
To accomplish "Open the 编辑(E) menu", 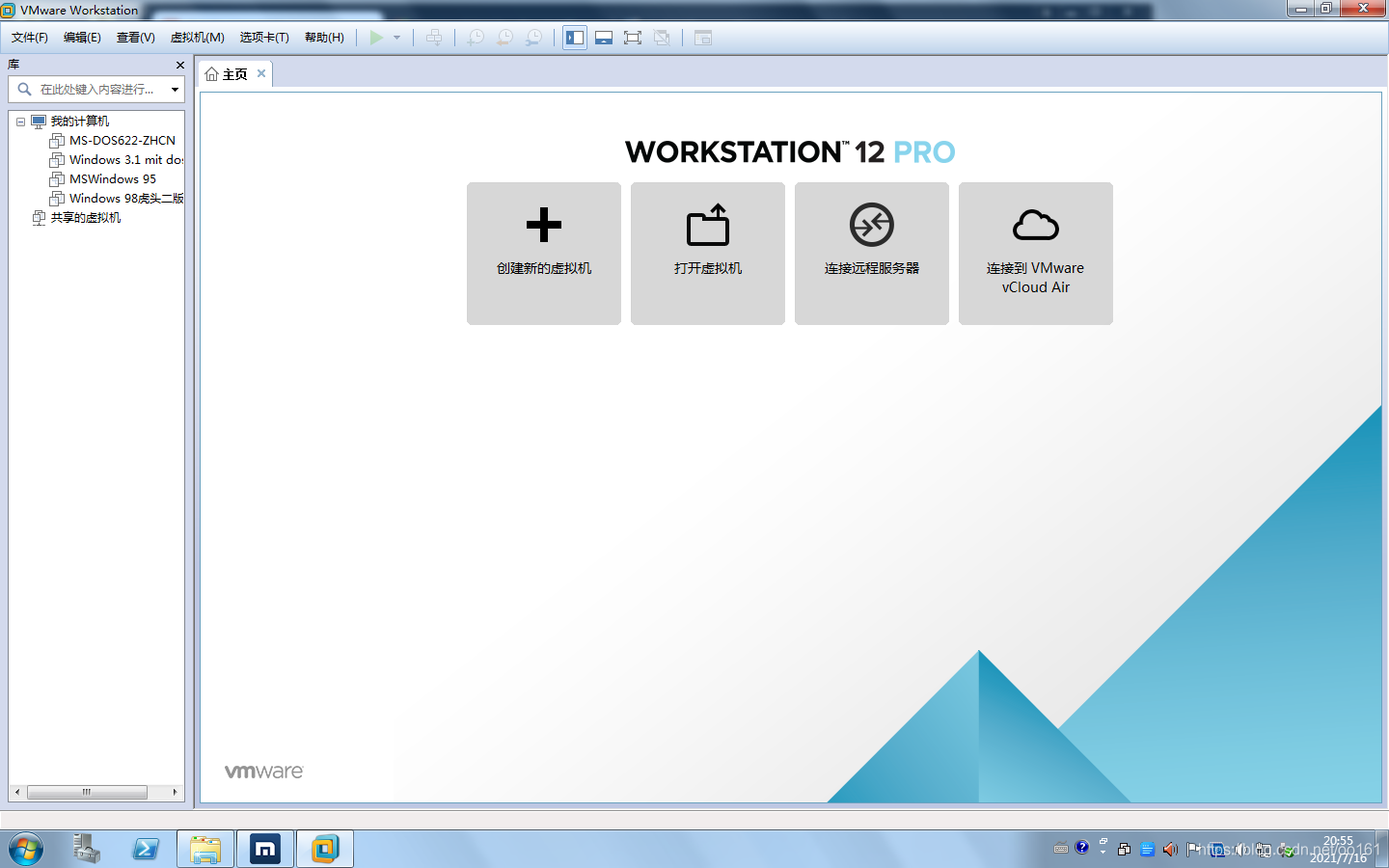I will (x=82, y=38).
